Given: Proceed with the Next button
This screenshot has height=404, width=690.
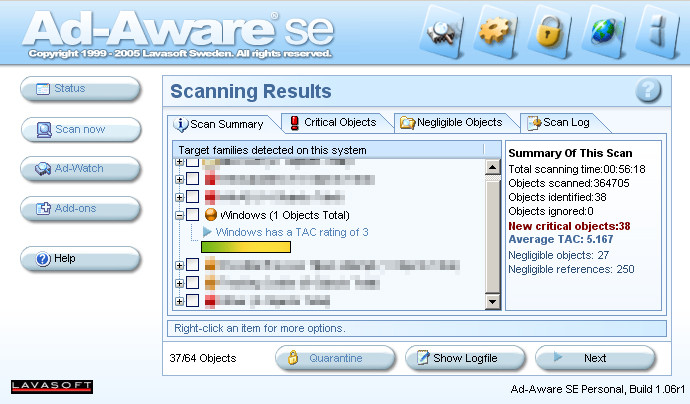Looking at the screenshot, I should coord(595,358).
